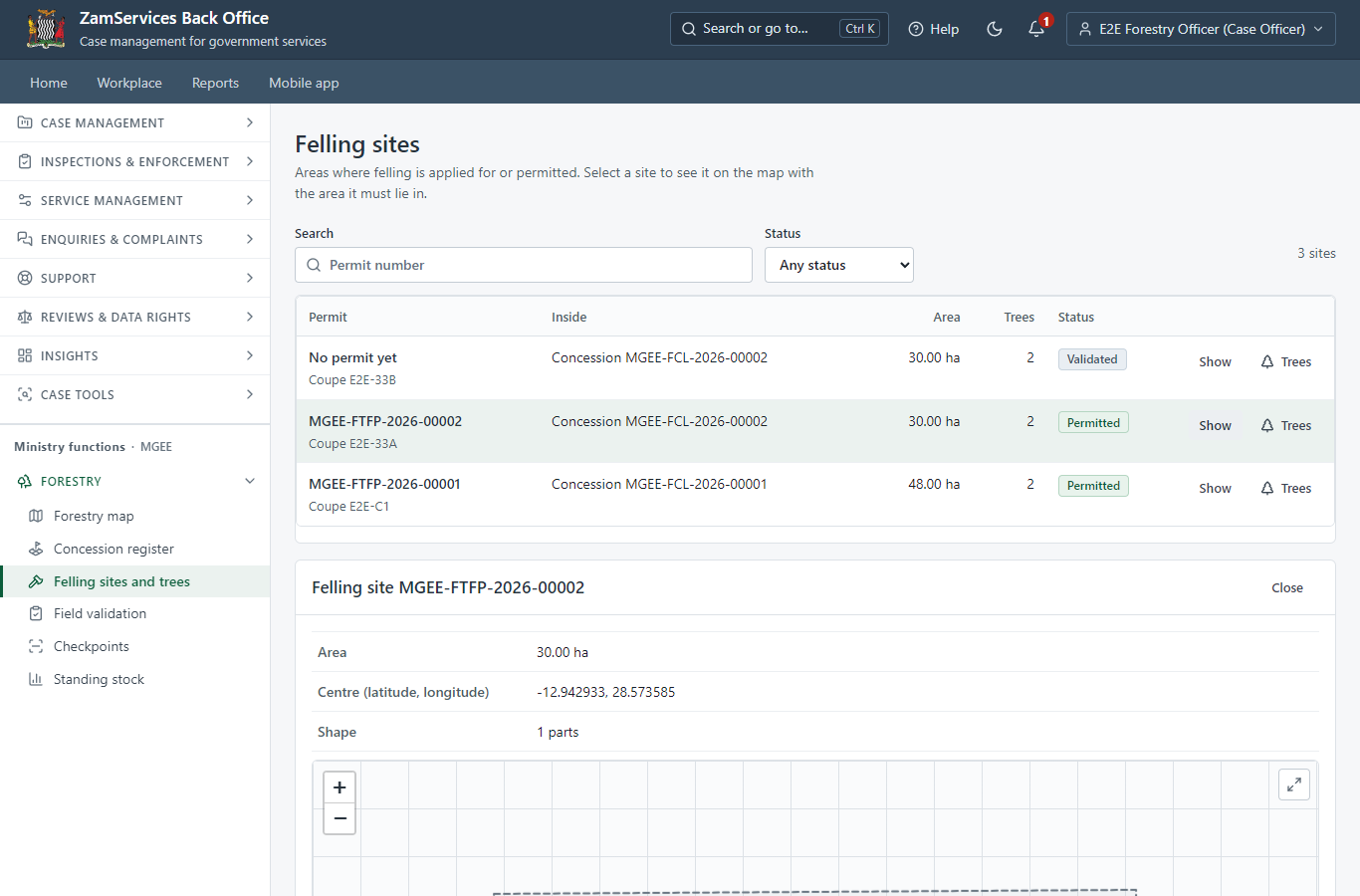The image size is (1360, 896).
Task: Expand Reviews & Data Rights section
Action: pyautogui.click(x=135, y=317)
